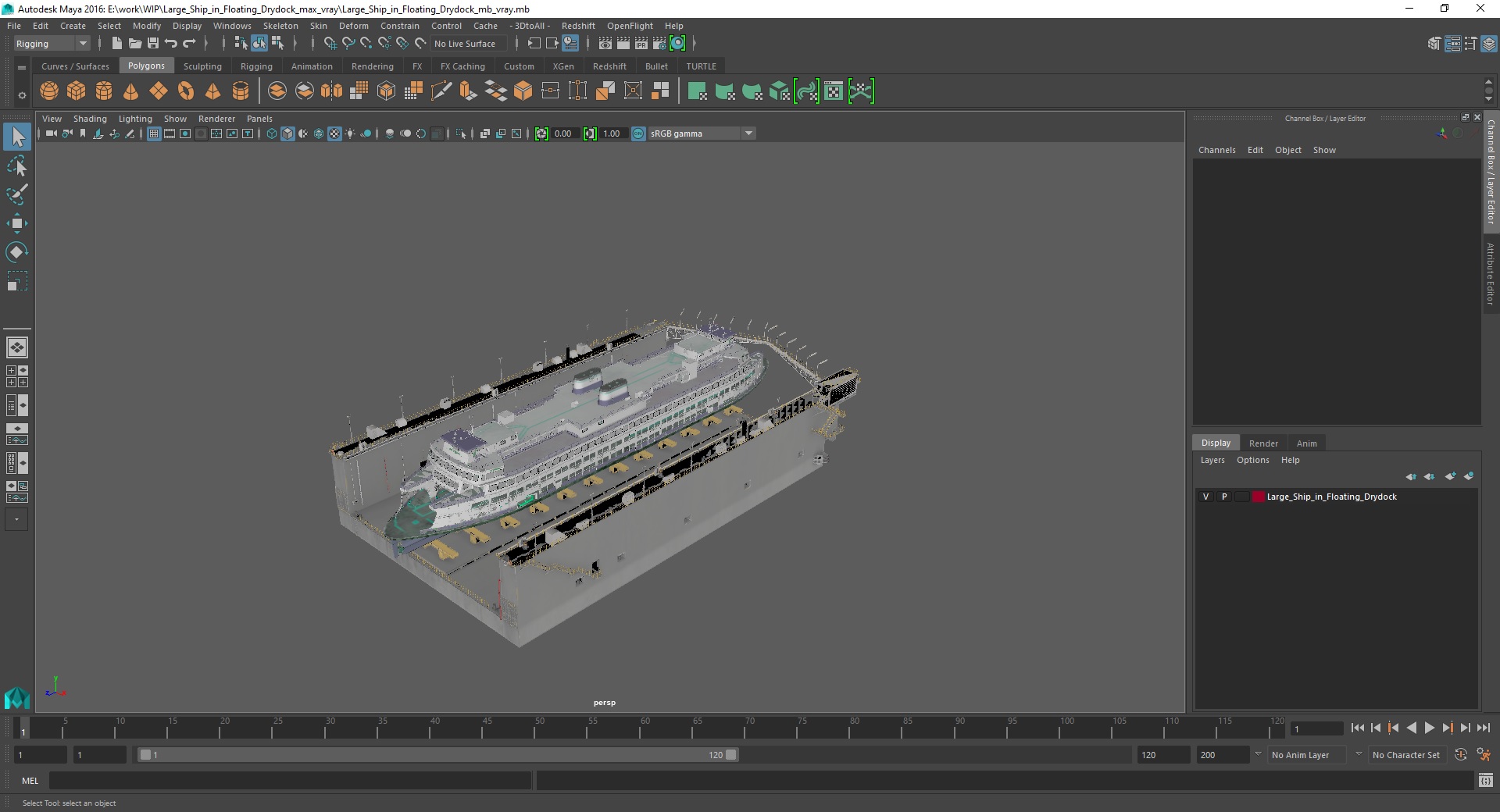Image resolution: width=1500 pixels, height=812 pixels.
Task: Expand shelf options menu arrow
Action: 22,67
